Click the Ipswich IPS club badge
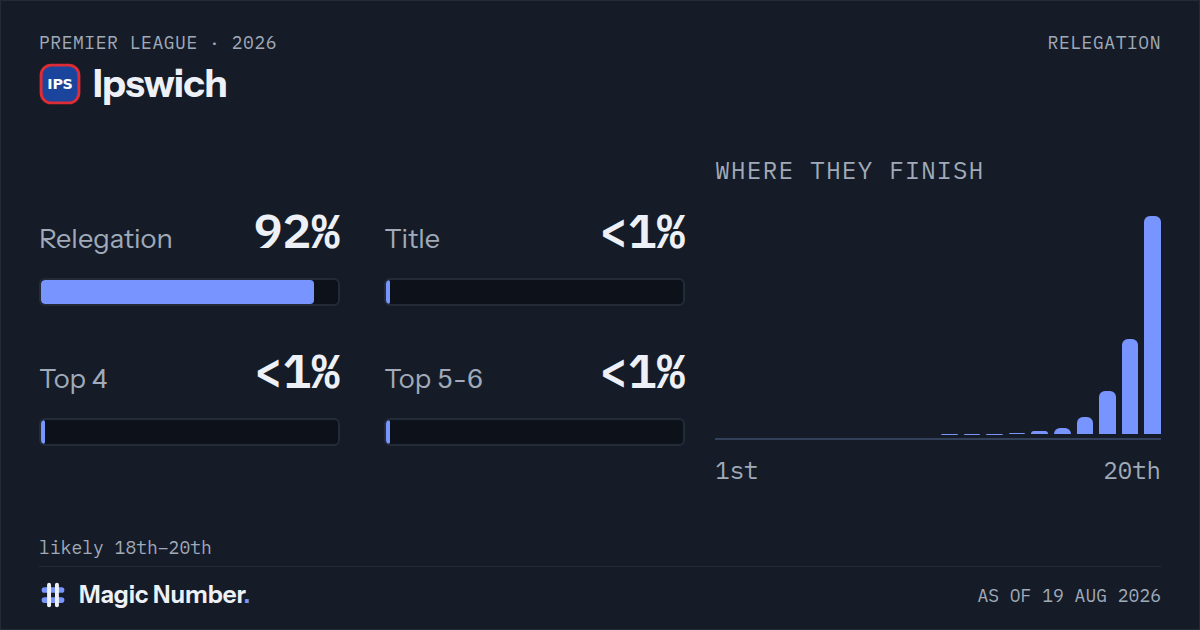Viewport: 1200px width, 630px height. [x=60, y=84]
